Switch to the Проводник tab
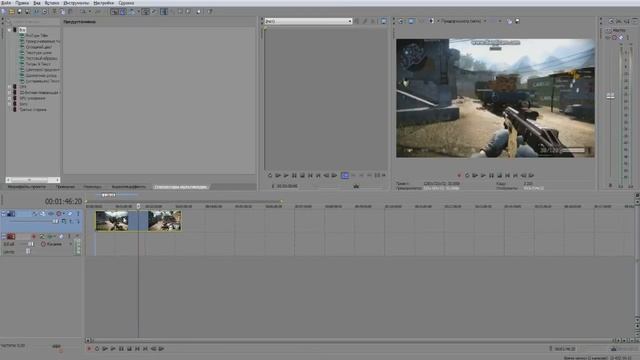The image size is (640, 360). (65, 187)
